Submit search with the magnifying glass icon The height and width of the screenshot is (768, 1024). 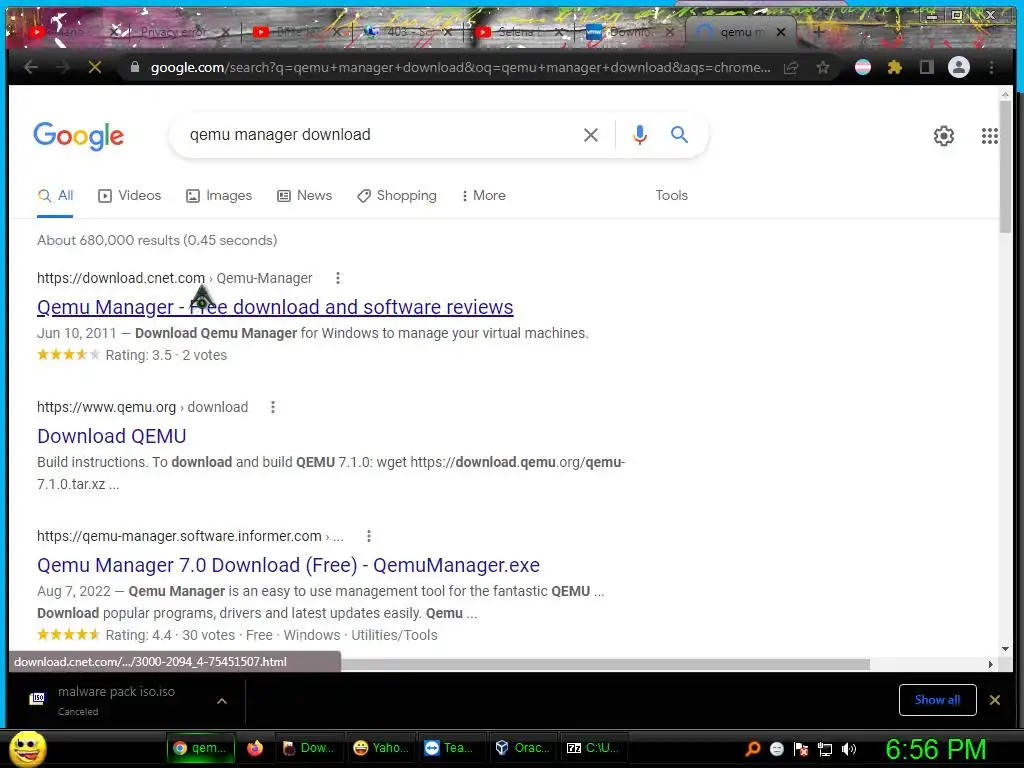(x=679, y=135)
